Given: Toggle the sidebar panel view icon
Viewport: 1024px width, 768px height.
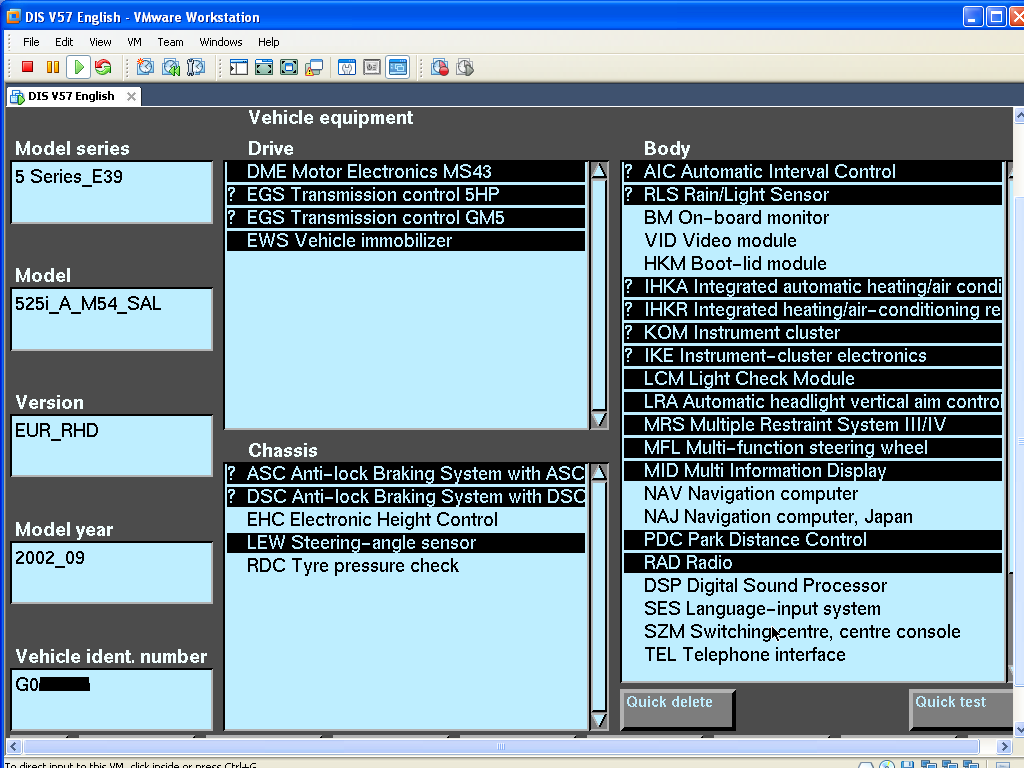Looking at the screenshot, I should 239,67.
